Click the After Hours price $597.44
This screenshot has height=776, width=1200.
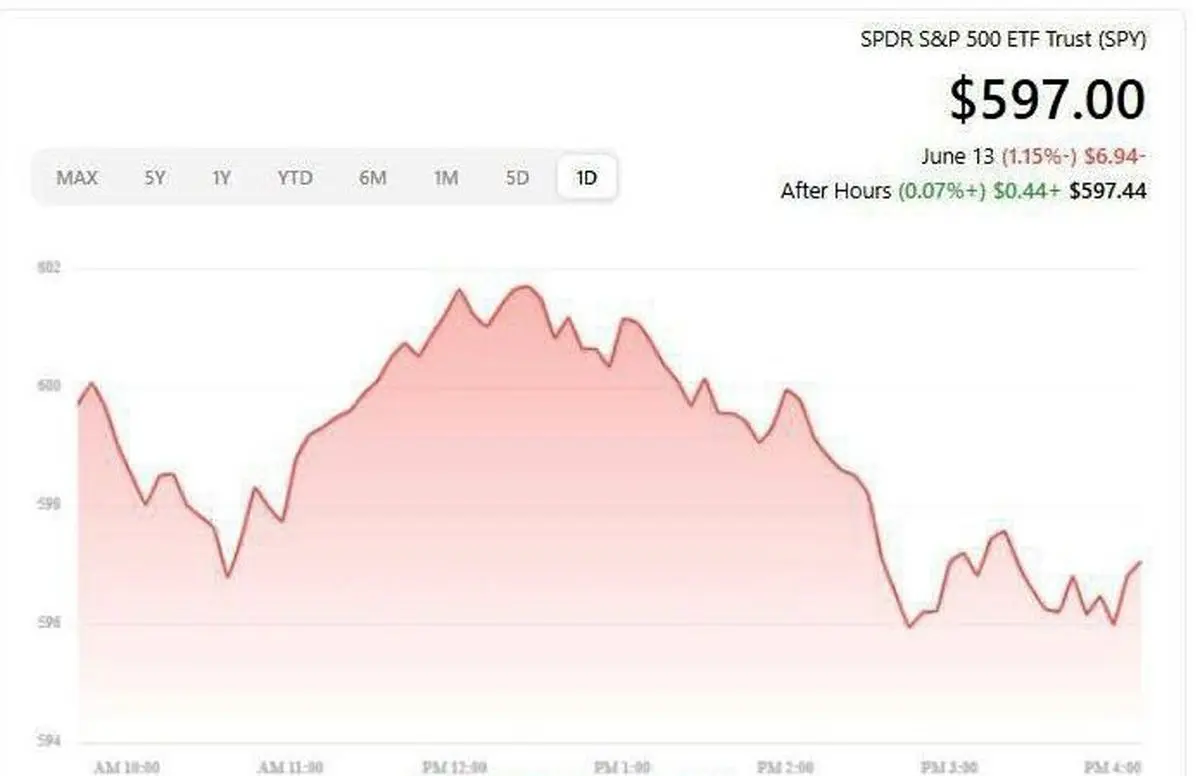click(1108, 190)
